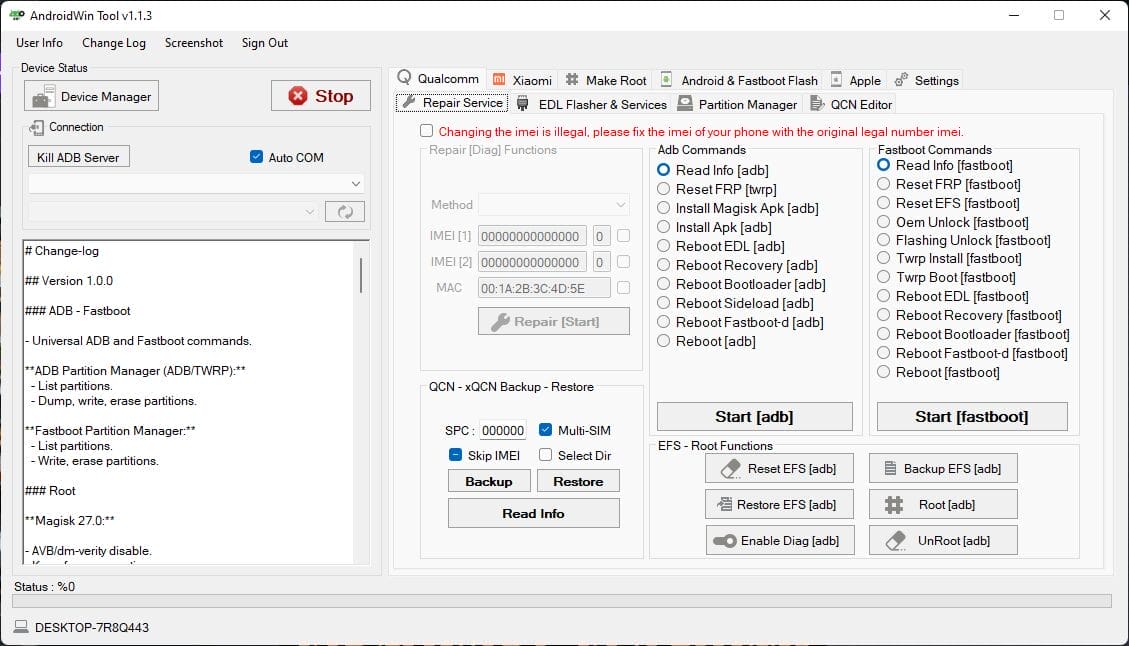Enable Diag mode via the key icon
Screen dimensions: 1129x646
tap(779, 540)
